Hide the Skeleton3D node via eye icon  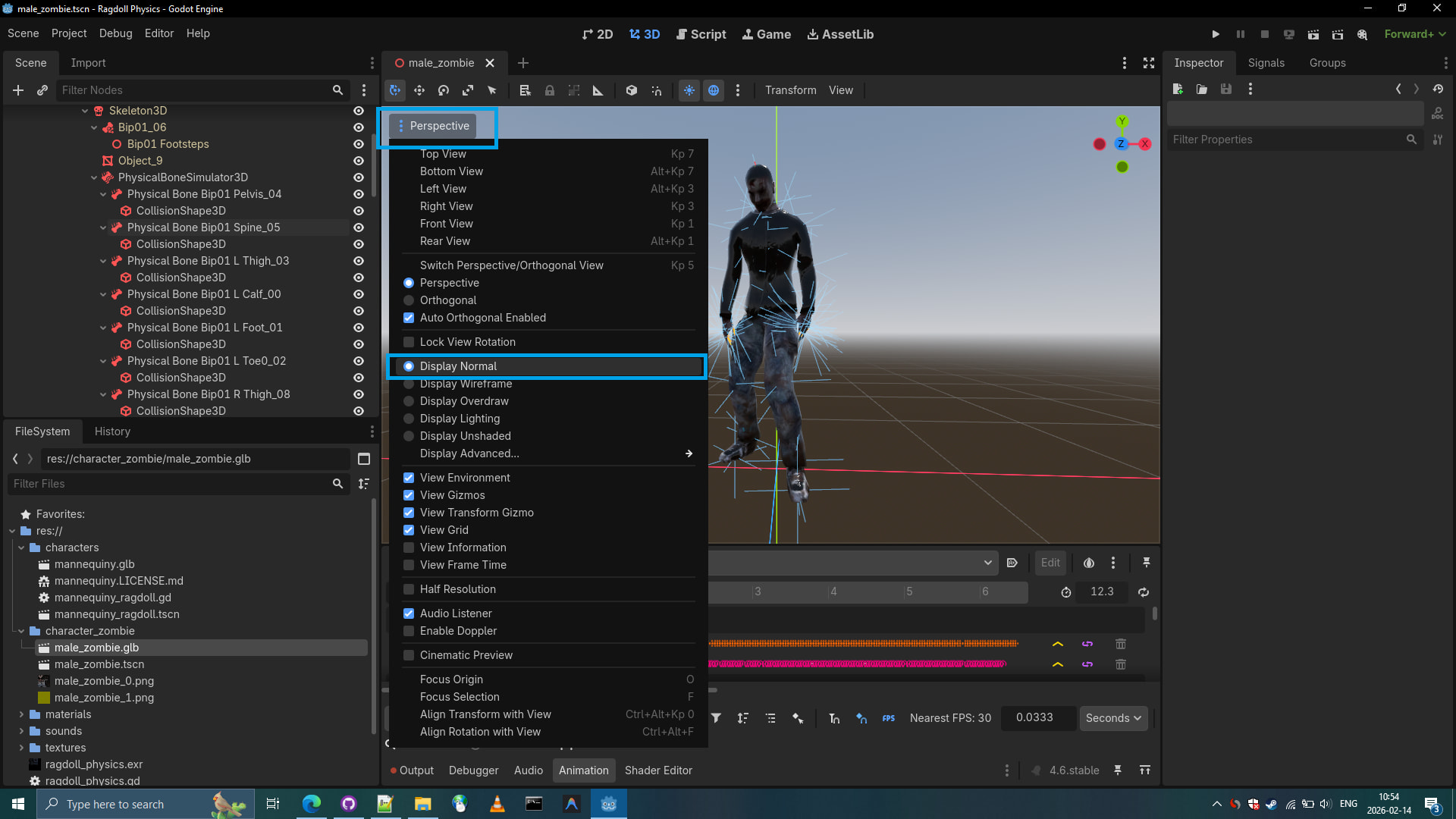point(359,111)
